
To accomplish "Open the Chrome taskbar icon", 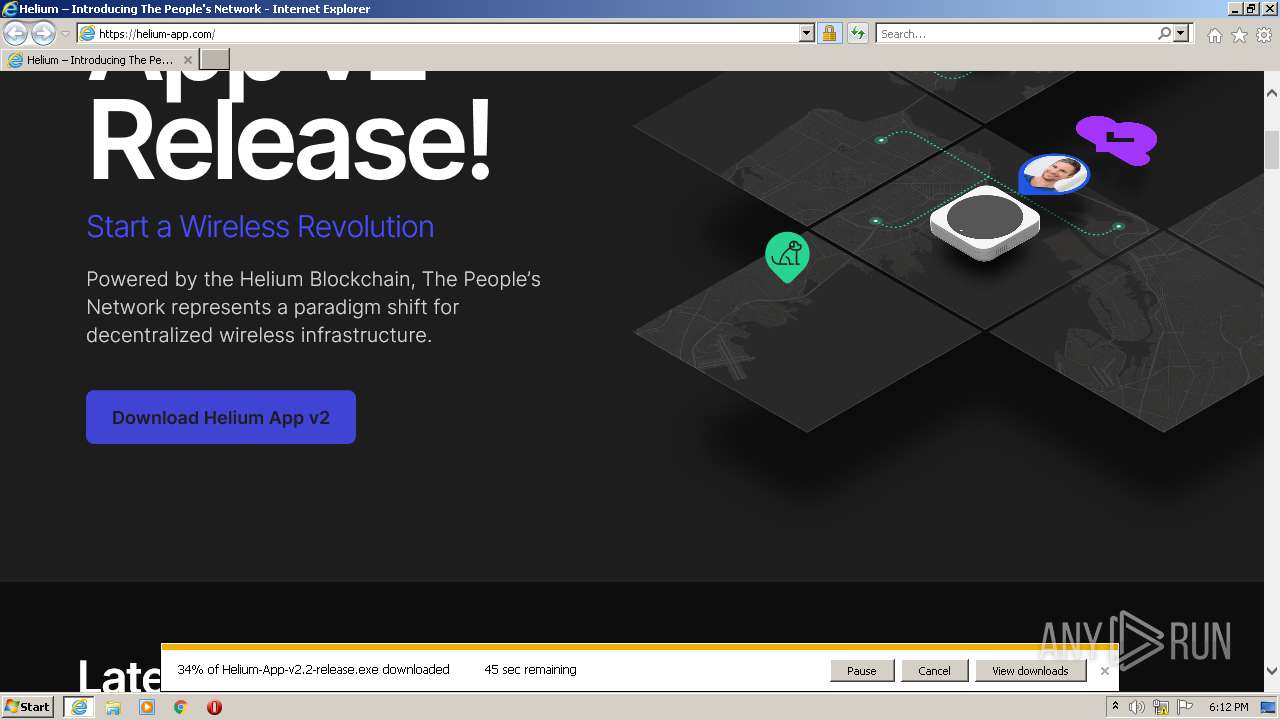I will (181, 707).
